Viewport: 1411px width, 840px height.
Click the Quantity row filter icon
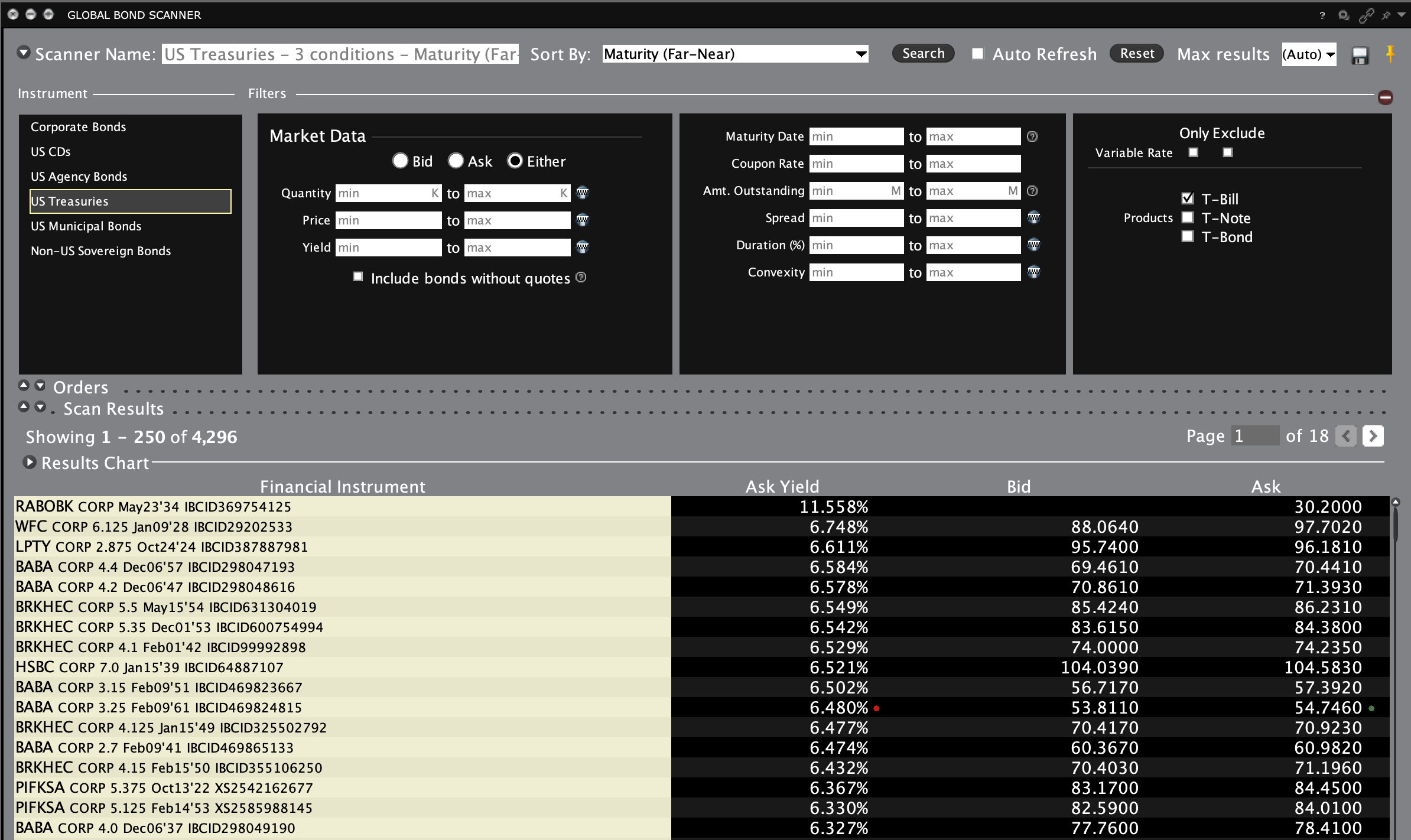point(582,193)
